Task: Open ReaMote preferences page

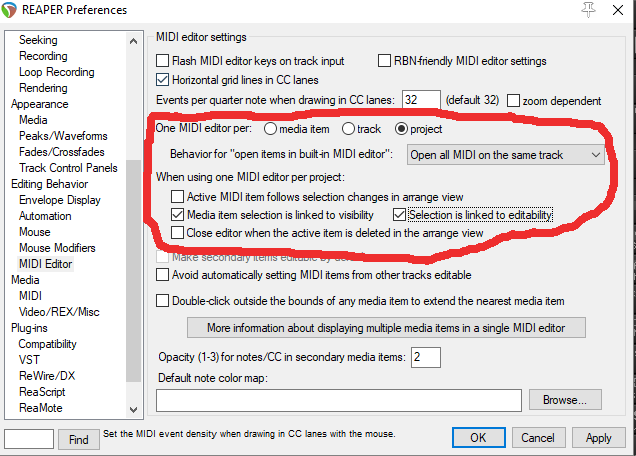Action: coord(41,408)
